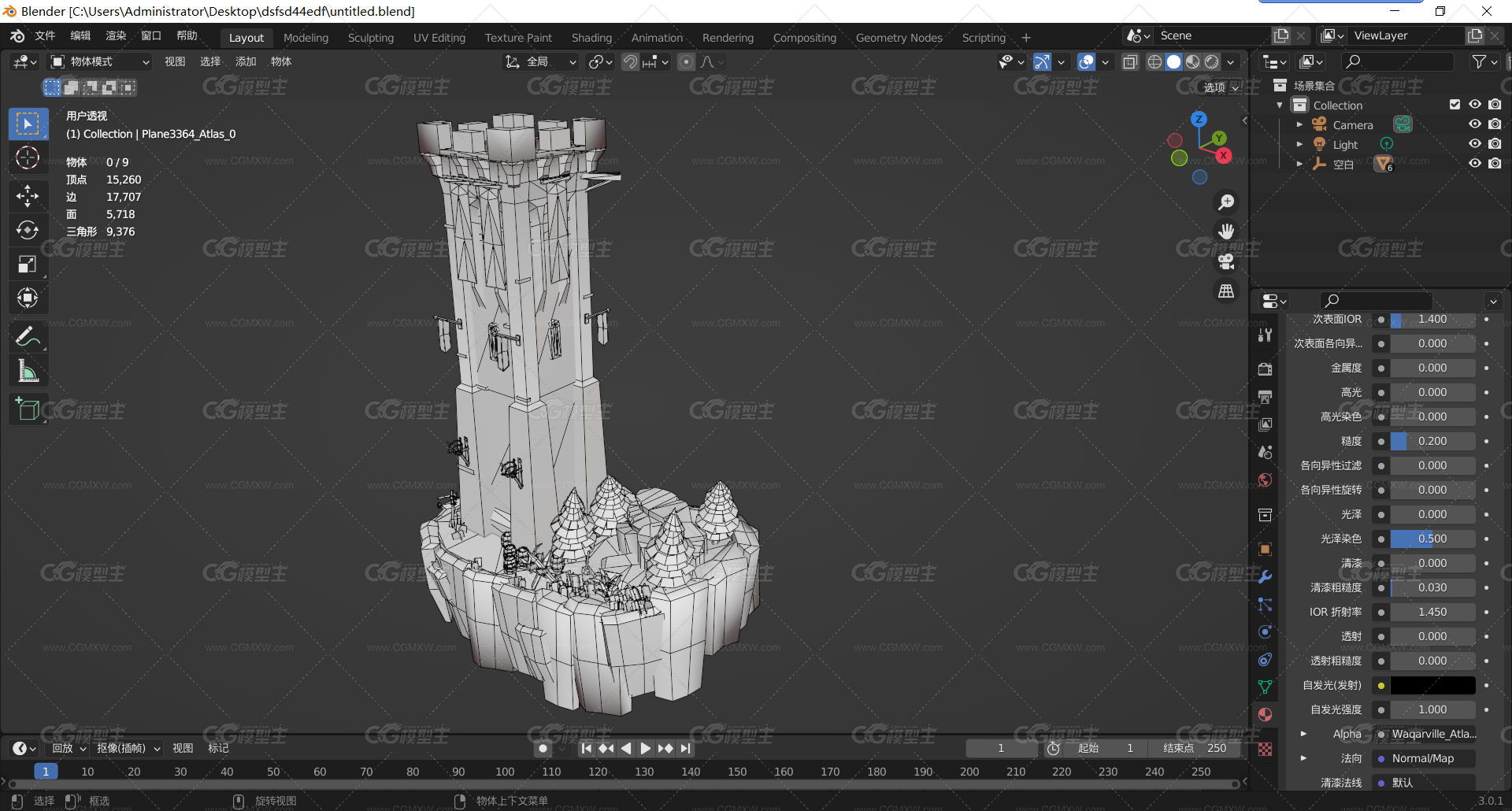
Task: Open the Material properties sphere icon
Action: pos(1265,714)
